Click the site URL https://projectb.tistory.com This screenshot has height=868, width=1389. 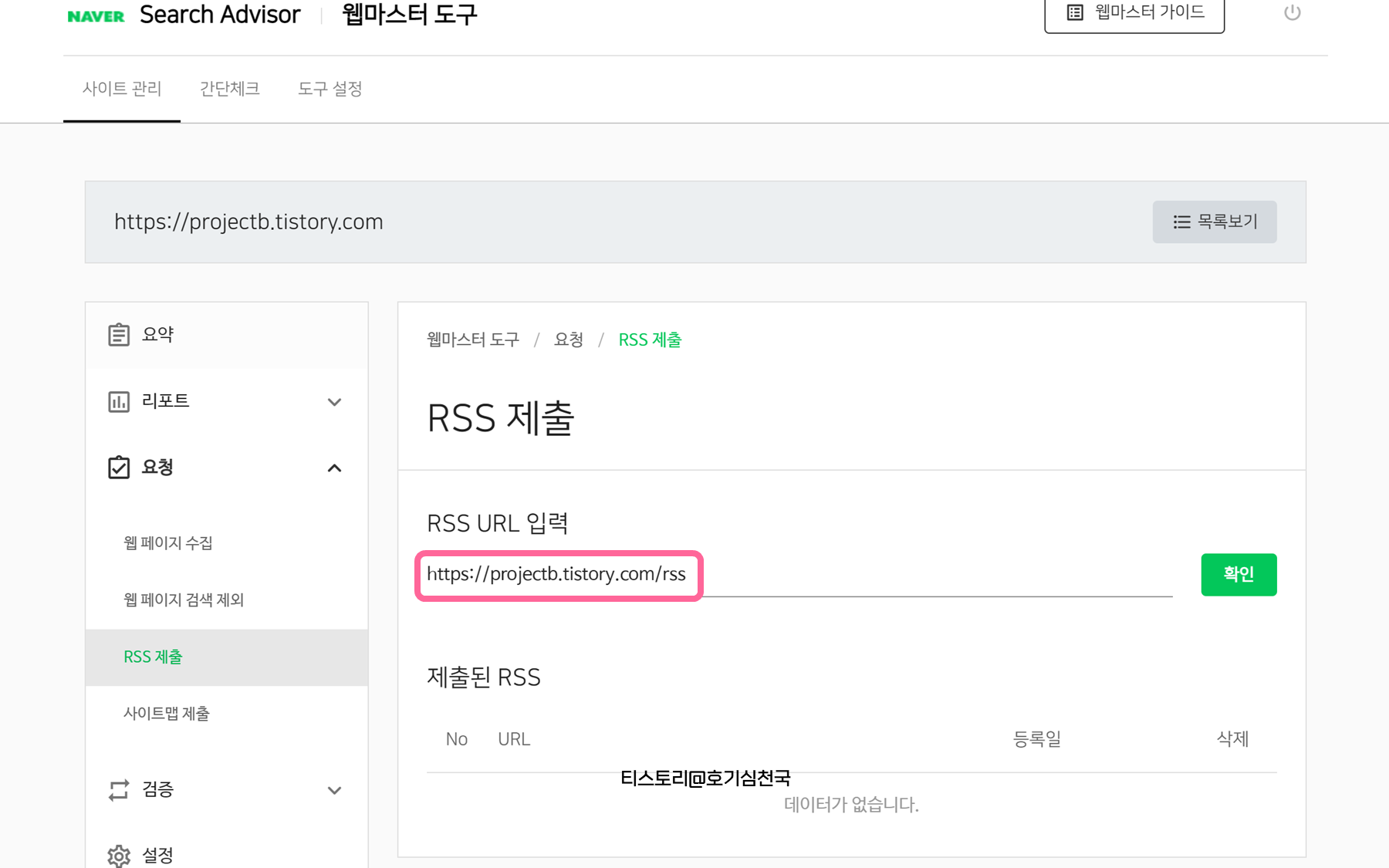(248, 222)
